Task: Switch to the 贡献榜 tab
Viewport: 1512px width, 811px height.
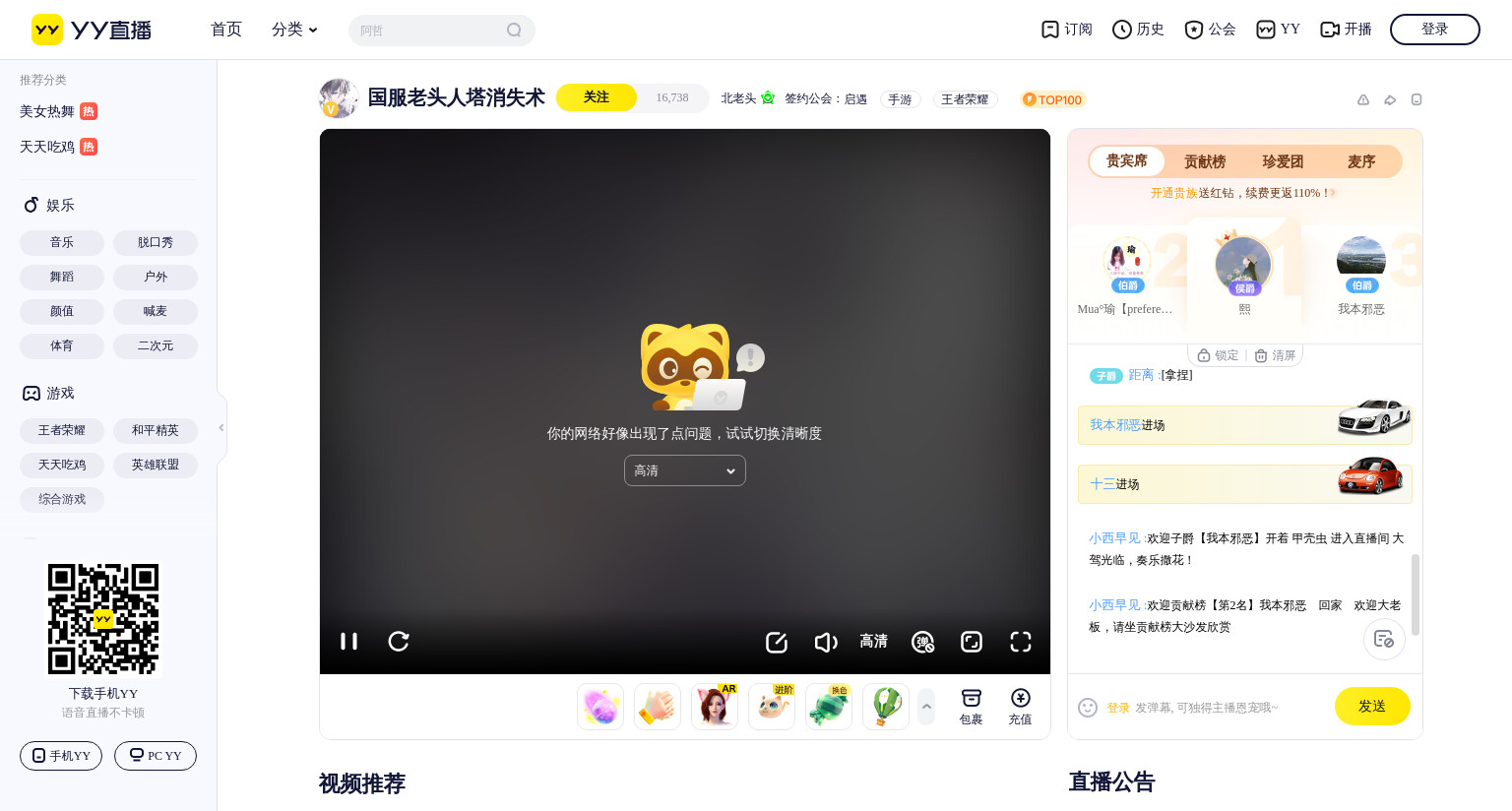Action: pyautogui.click(x=1205, y=161)
